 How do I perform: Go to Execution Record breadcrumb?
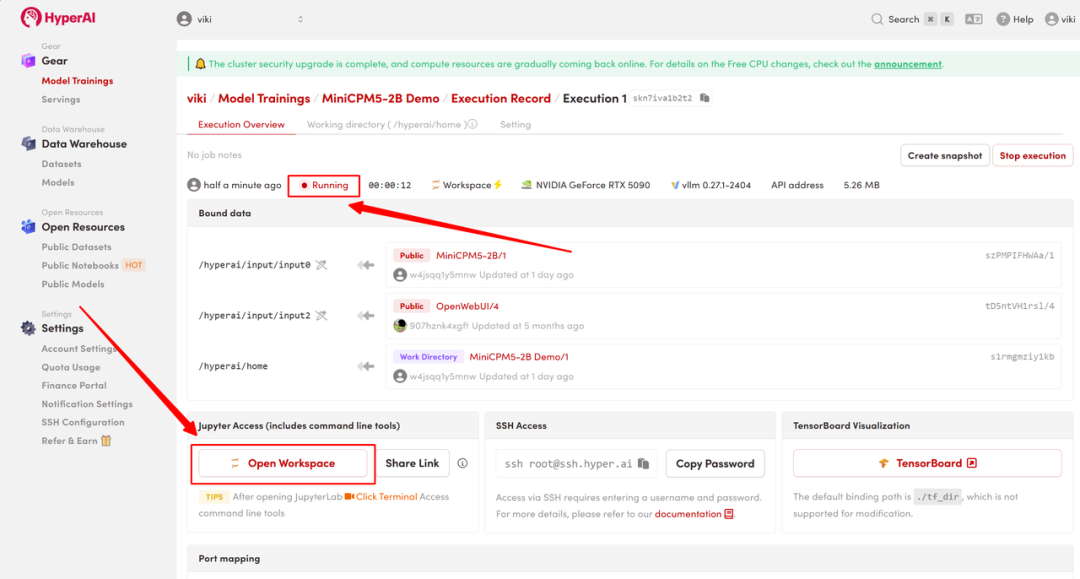coord(501,98)
